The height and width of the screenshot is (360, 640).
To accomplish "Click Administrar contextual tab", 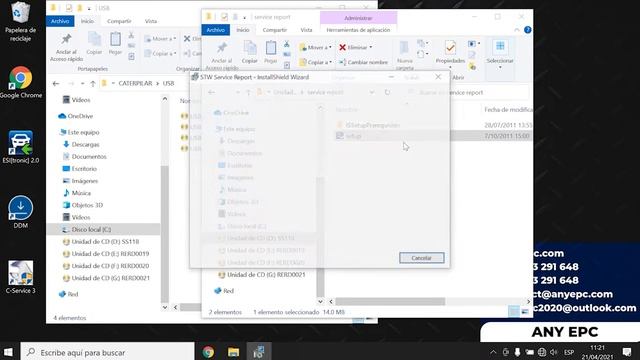I will click(x=358, y=18).
